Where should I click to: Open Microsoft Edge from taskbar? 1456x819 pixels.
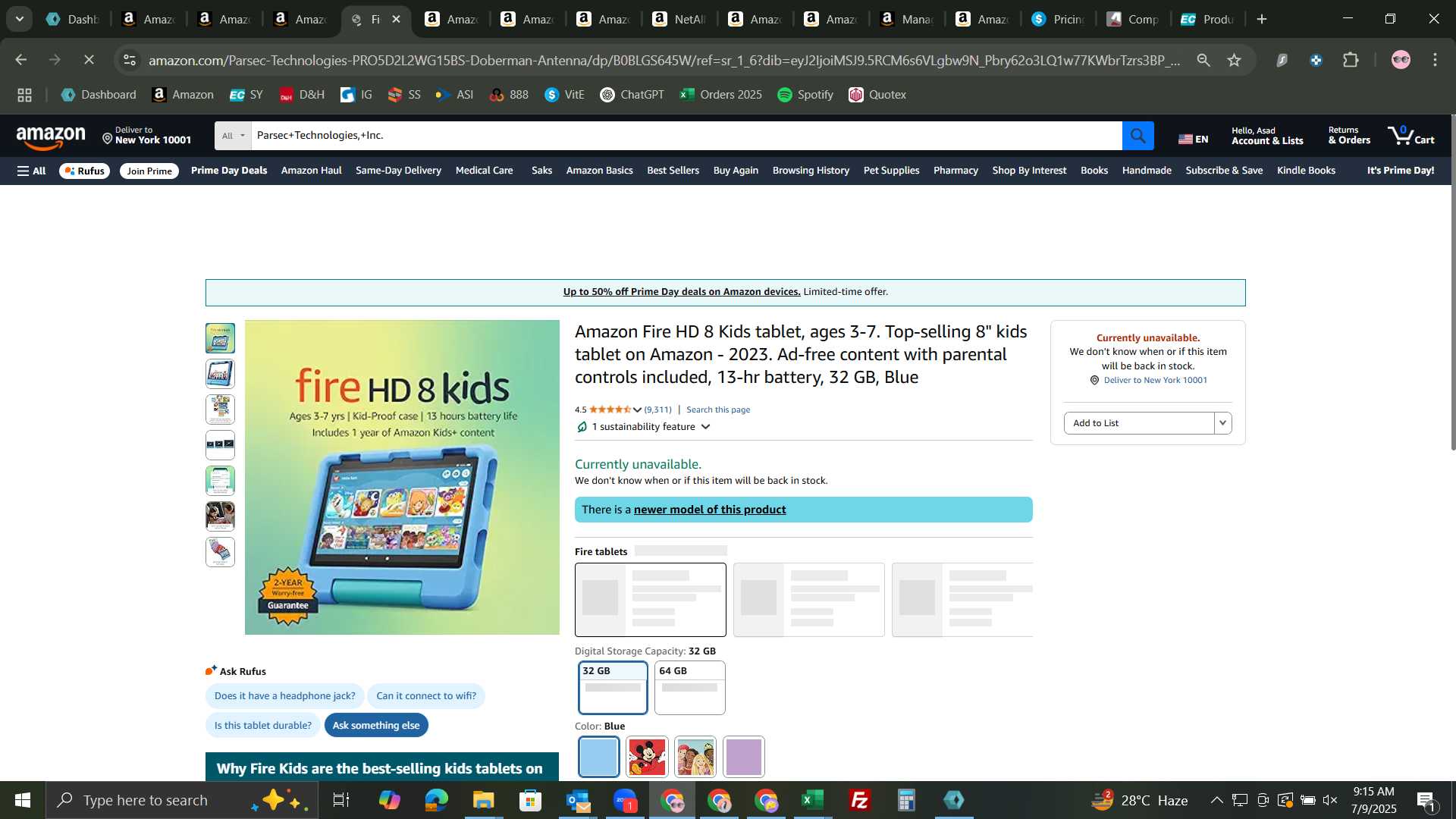pos(436,800)
